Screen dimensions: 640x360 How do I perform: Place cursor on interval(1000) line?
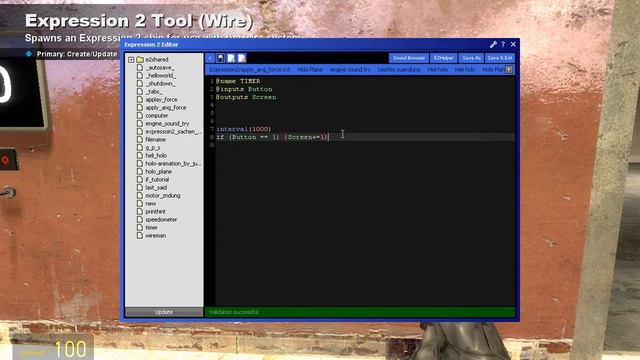(x=244, y=129)
